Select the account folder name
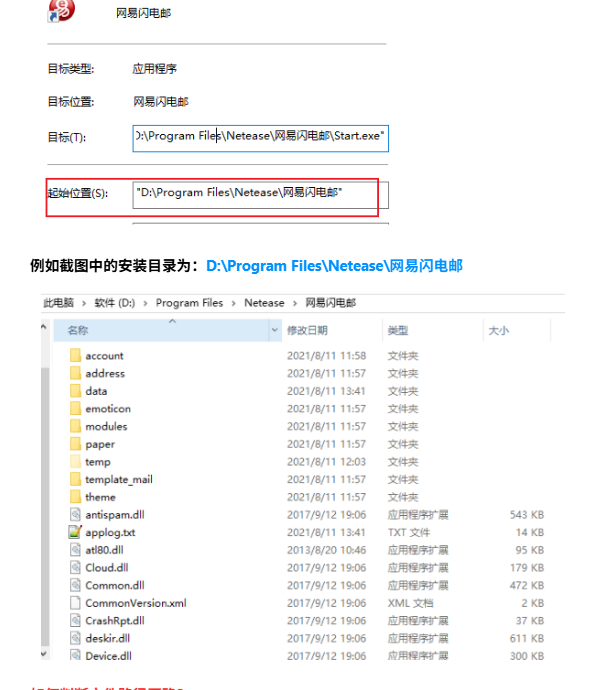Image resolution: width=598 pixels, height=690 pixels. [104, 356]
